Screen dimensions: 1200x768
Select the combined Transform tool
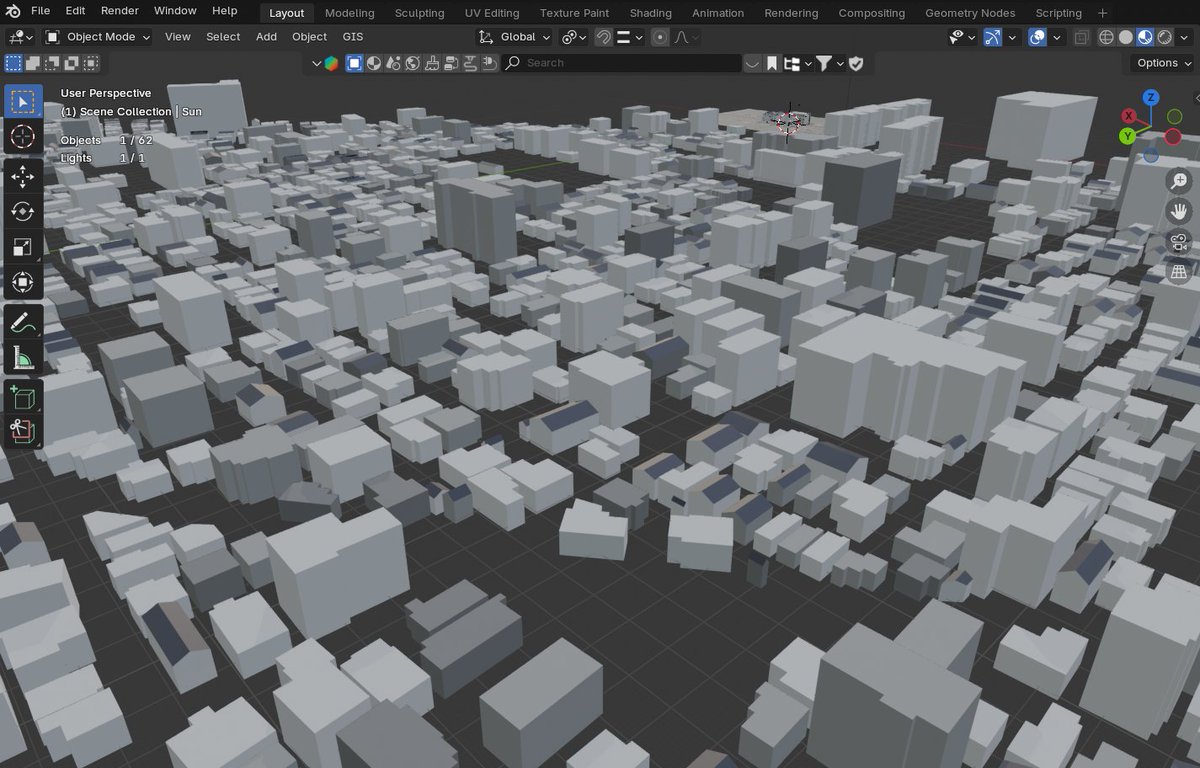[x=23, y=282]
